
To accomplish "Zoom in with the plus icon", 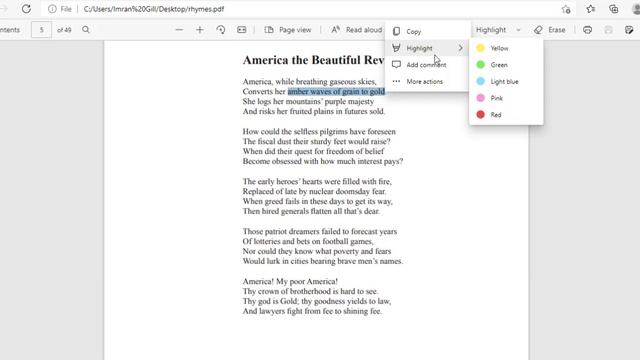I will [200, 30].
